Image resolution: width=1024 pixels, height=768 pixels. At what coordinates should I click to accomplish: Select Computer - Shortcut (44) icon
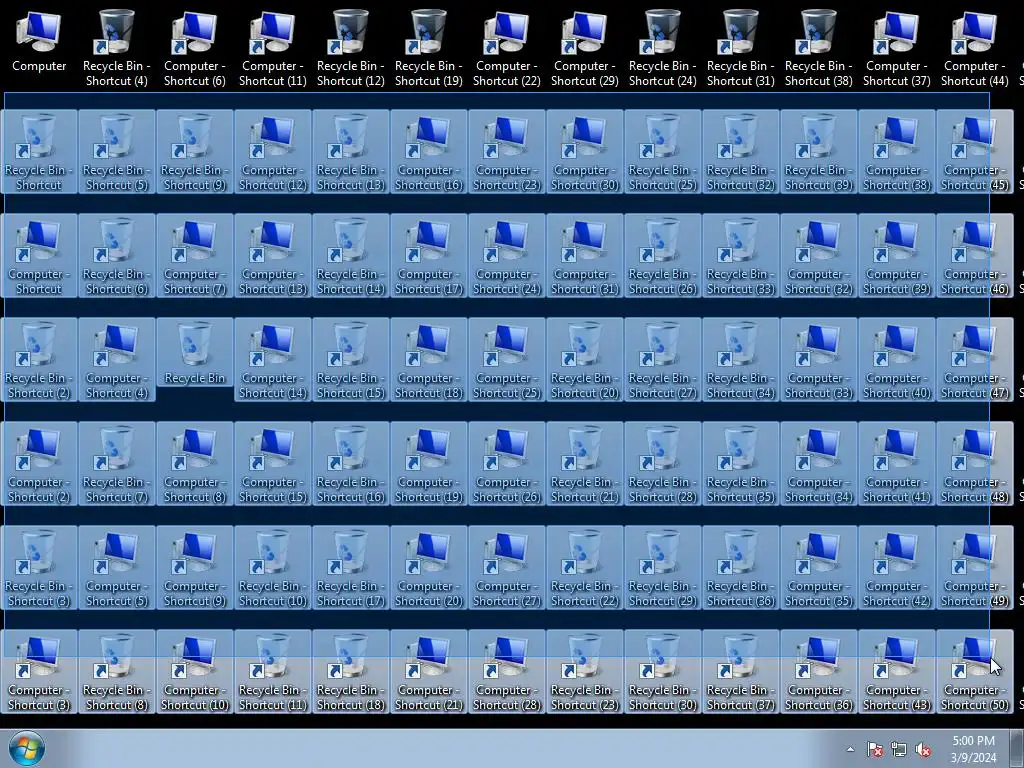975,47
